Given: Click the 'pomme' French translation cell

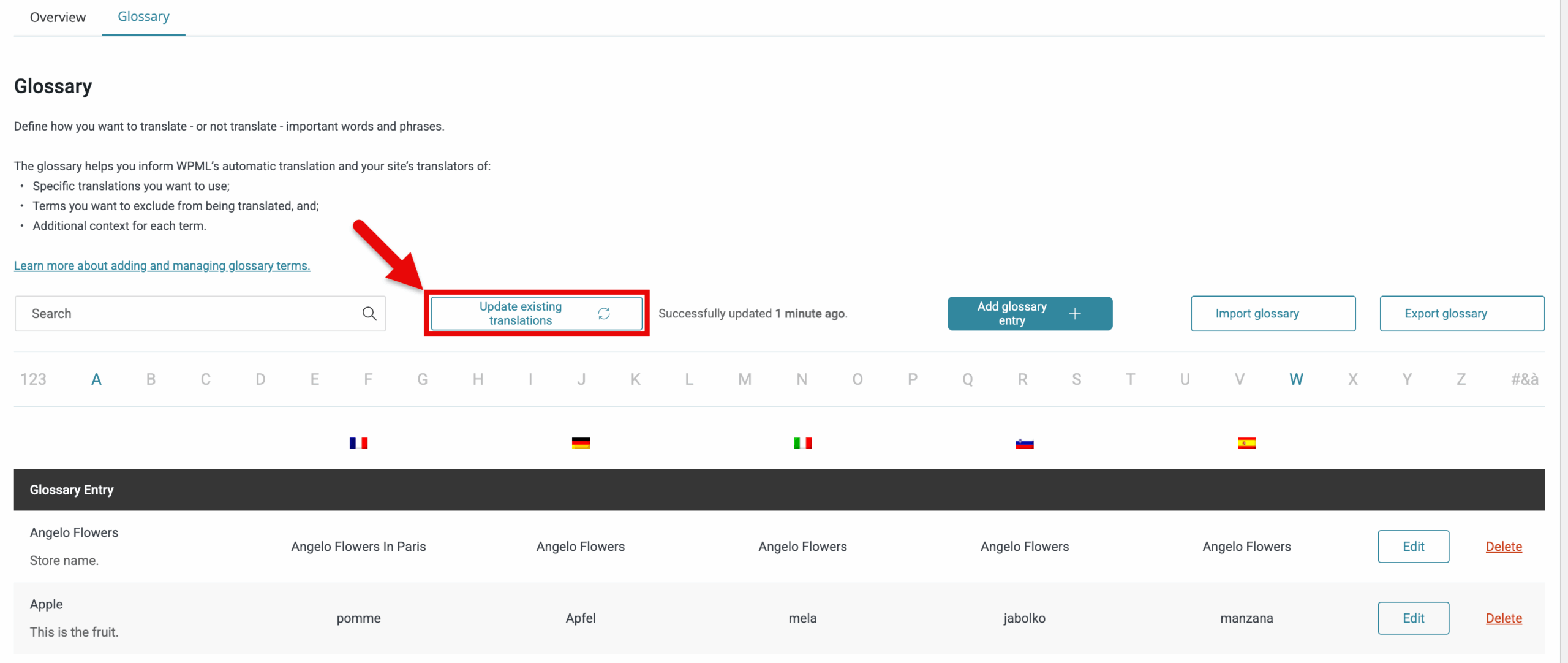Looking at the screenshot, I should pyautogui.click(x=358, y=618).
